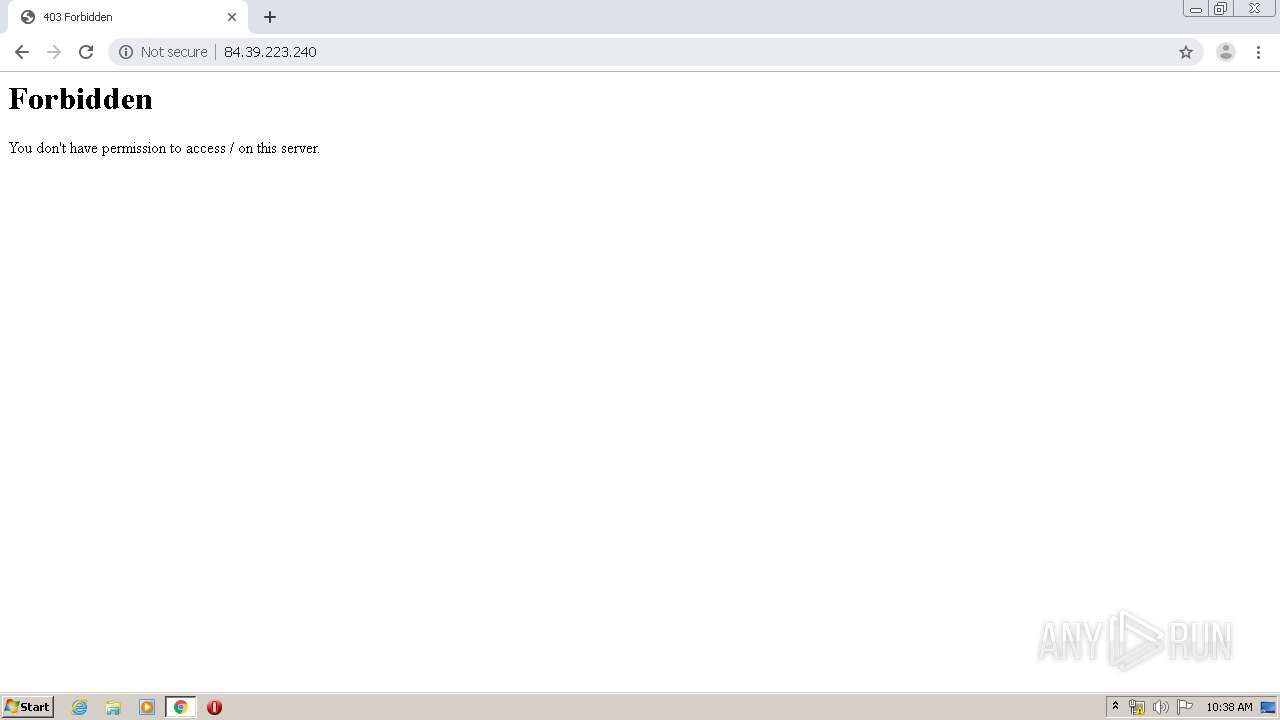
Task: Select the 403 Forbidden tab
Action: pos(128,17)
